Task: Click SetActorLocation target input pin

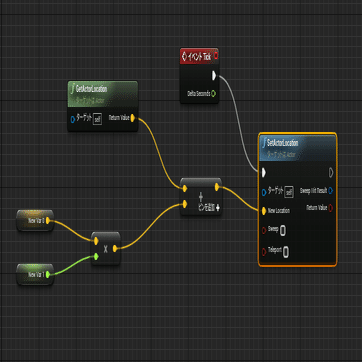Action: click(264, 192)
